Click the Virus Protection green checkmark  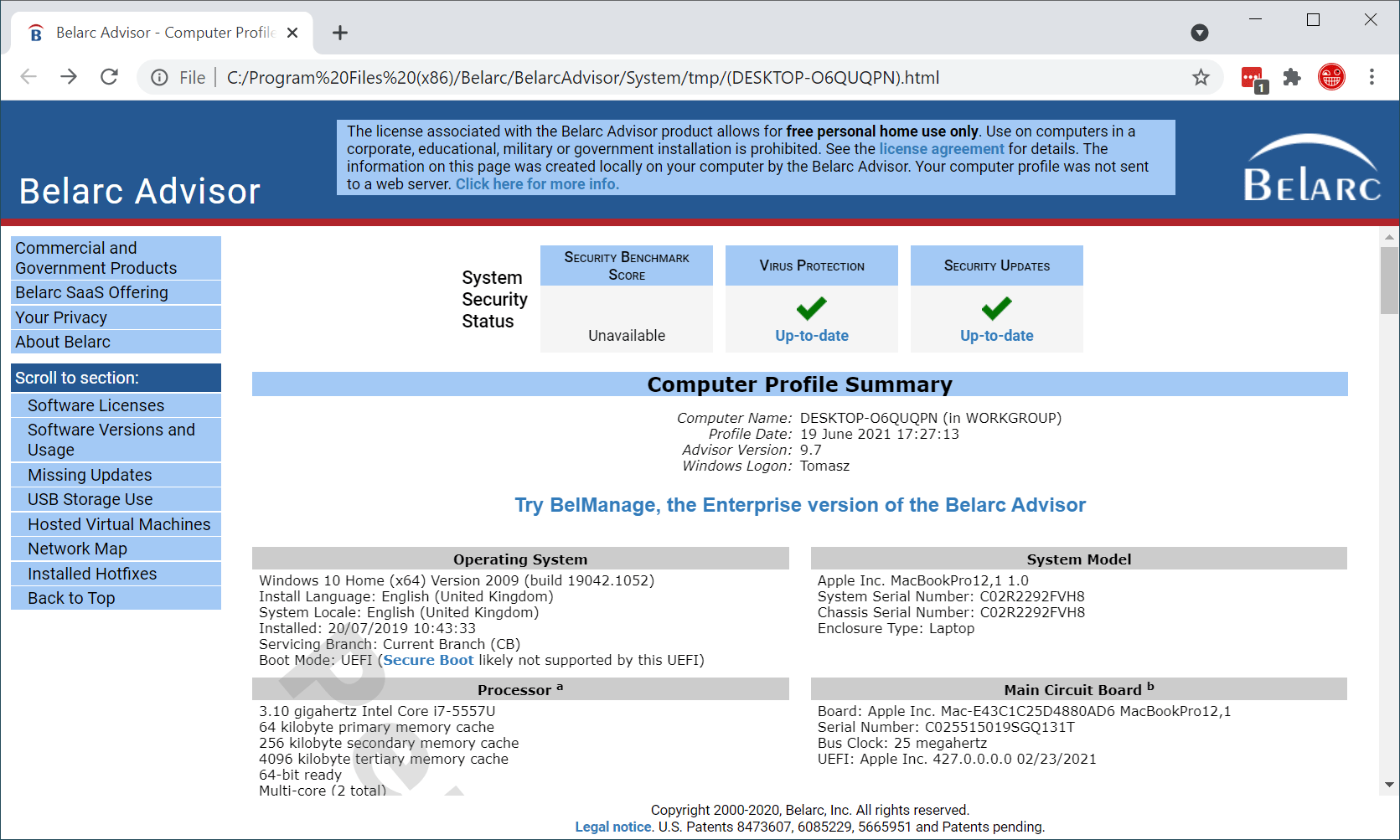(812, 308)
